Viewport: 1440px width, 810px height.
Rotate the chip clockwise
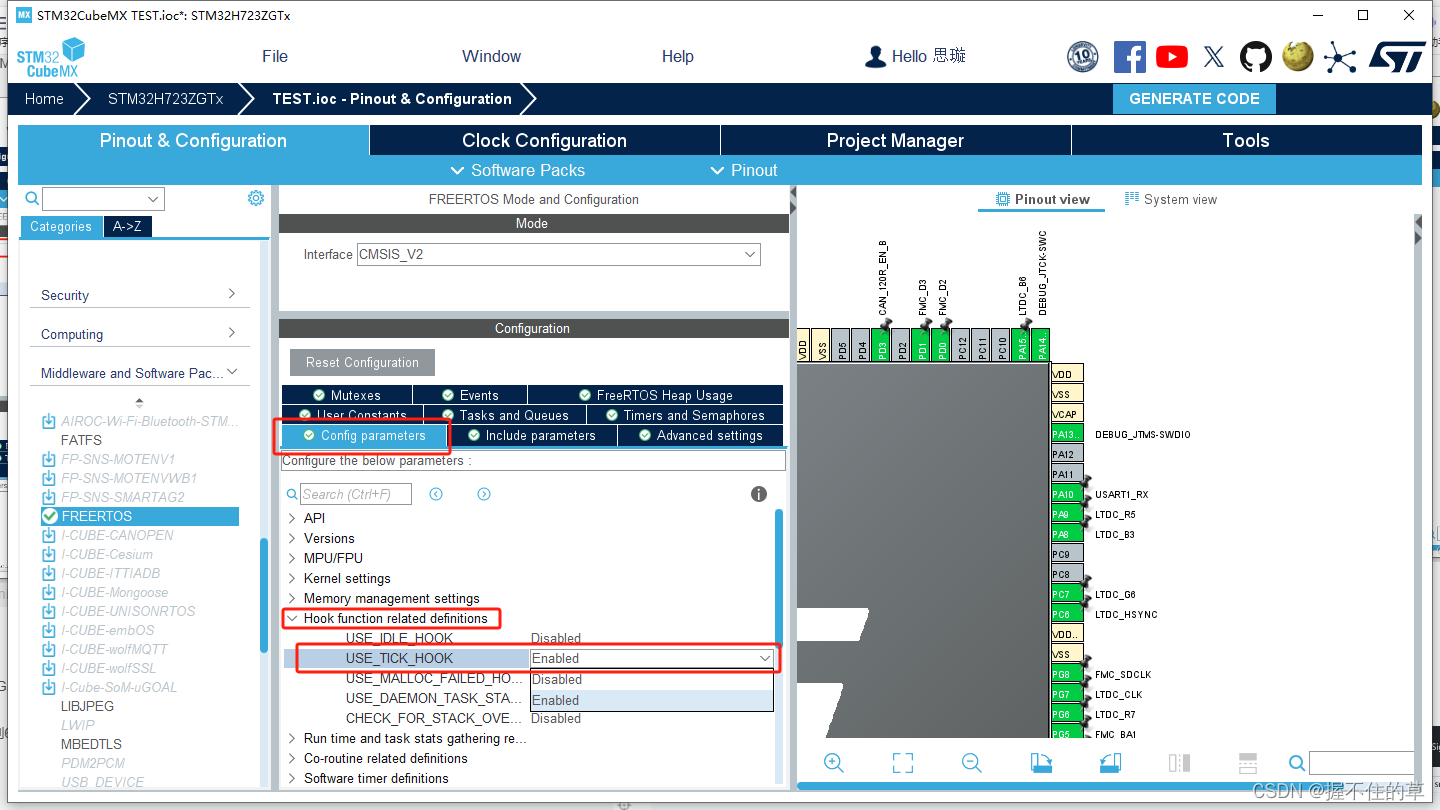(x=1040, y=763)
